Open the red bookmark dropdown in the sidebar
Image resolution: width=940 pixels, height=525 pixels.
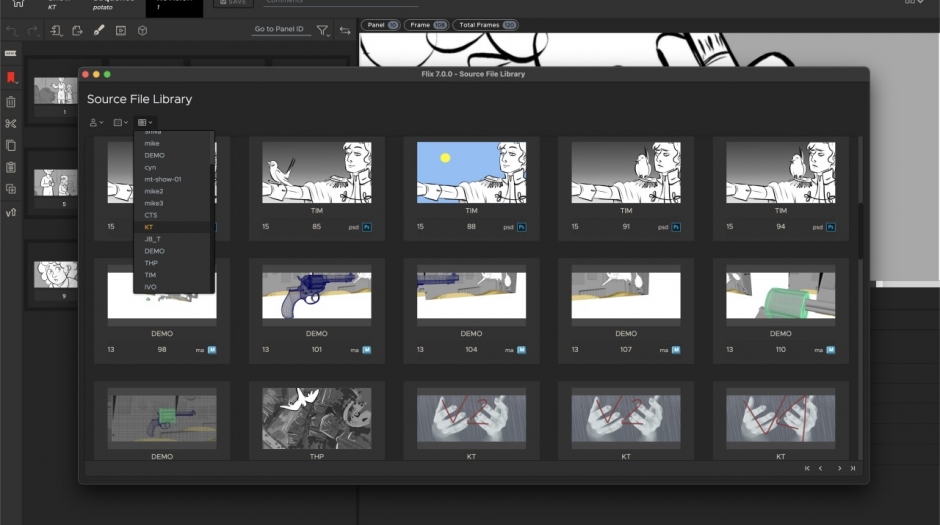(x=11, y=78)
